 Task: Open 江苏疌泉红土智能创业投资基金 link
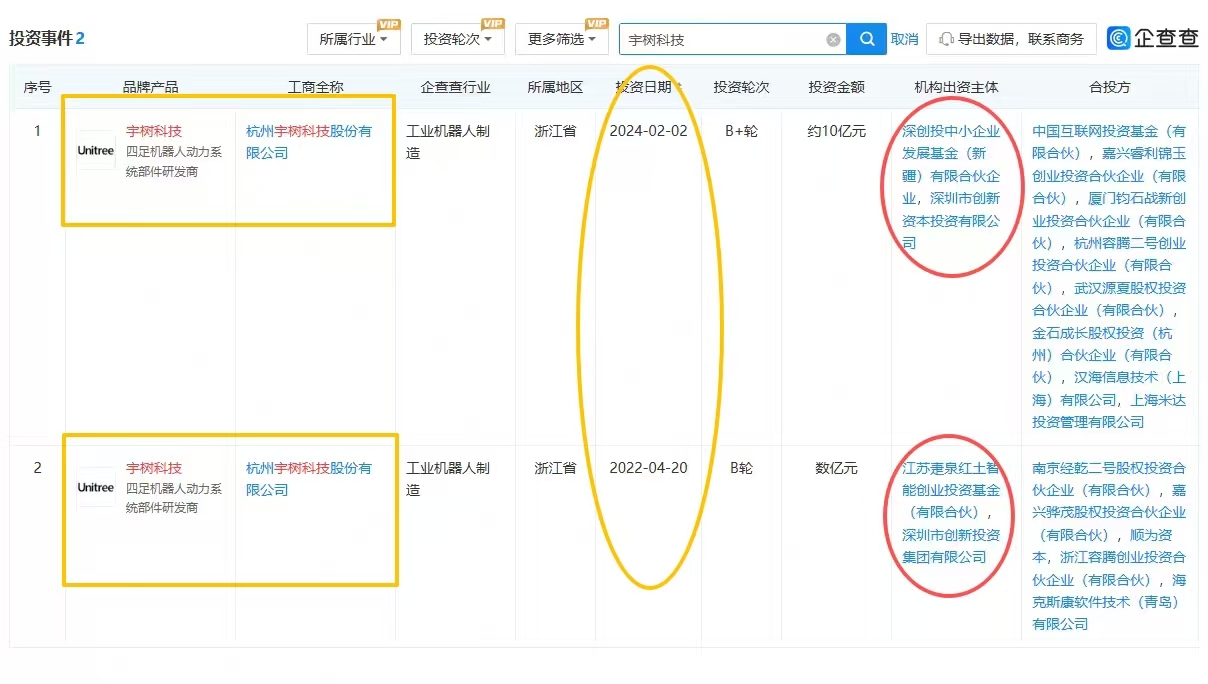tap(951, 490)
